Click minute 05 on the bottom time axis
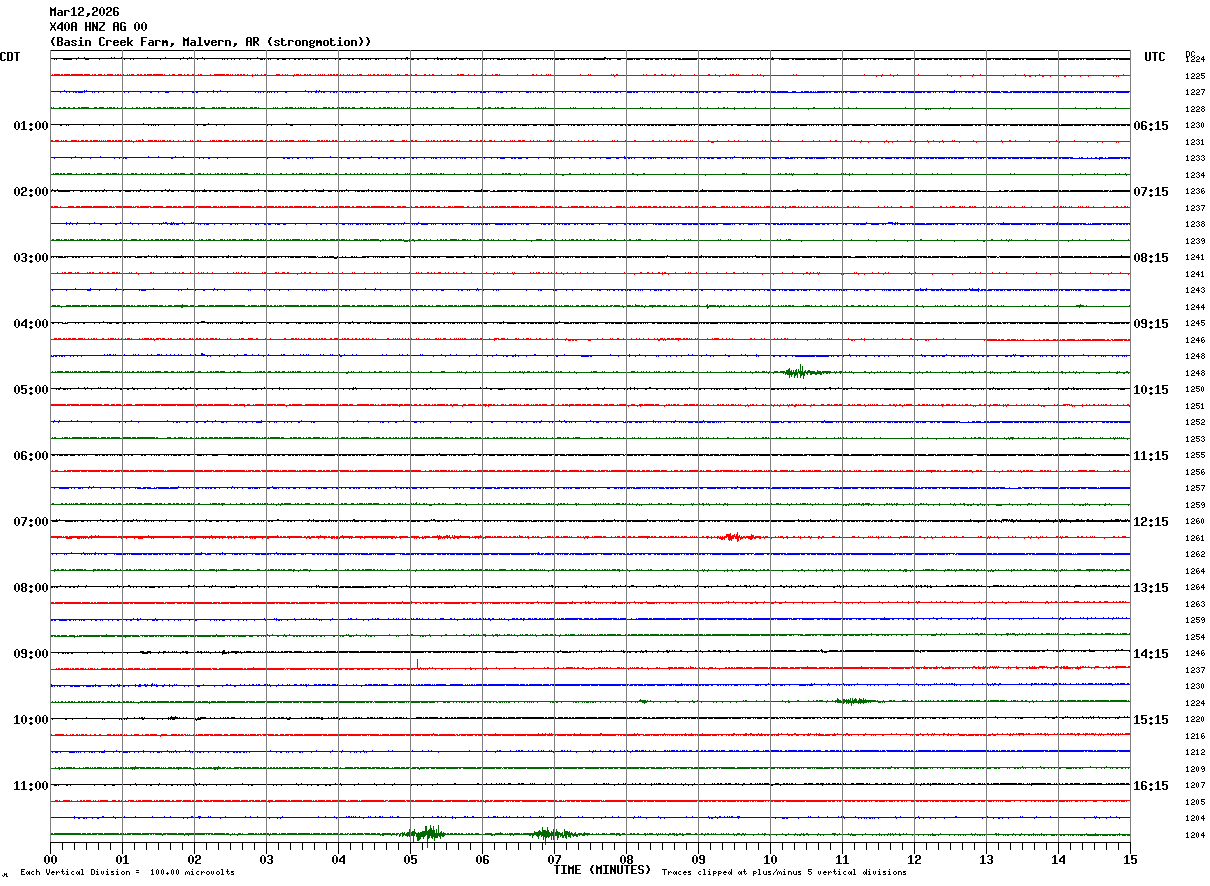Screen dimensions: 1210x886 coord(410,859)
